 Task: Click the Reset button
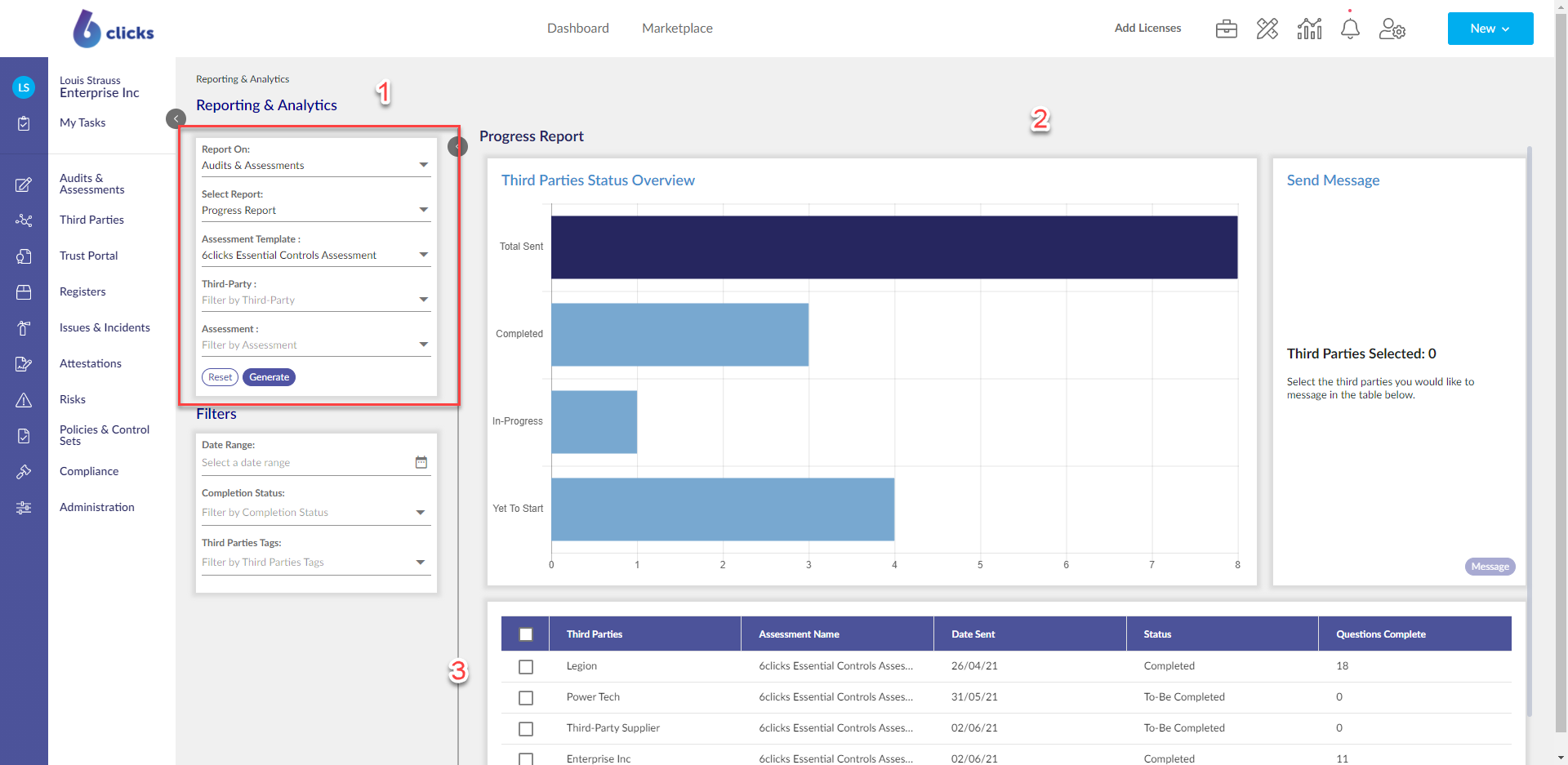[x=220, y=377]
